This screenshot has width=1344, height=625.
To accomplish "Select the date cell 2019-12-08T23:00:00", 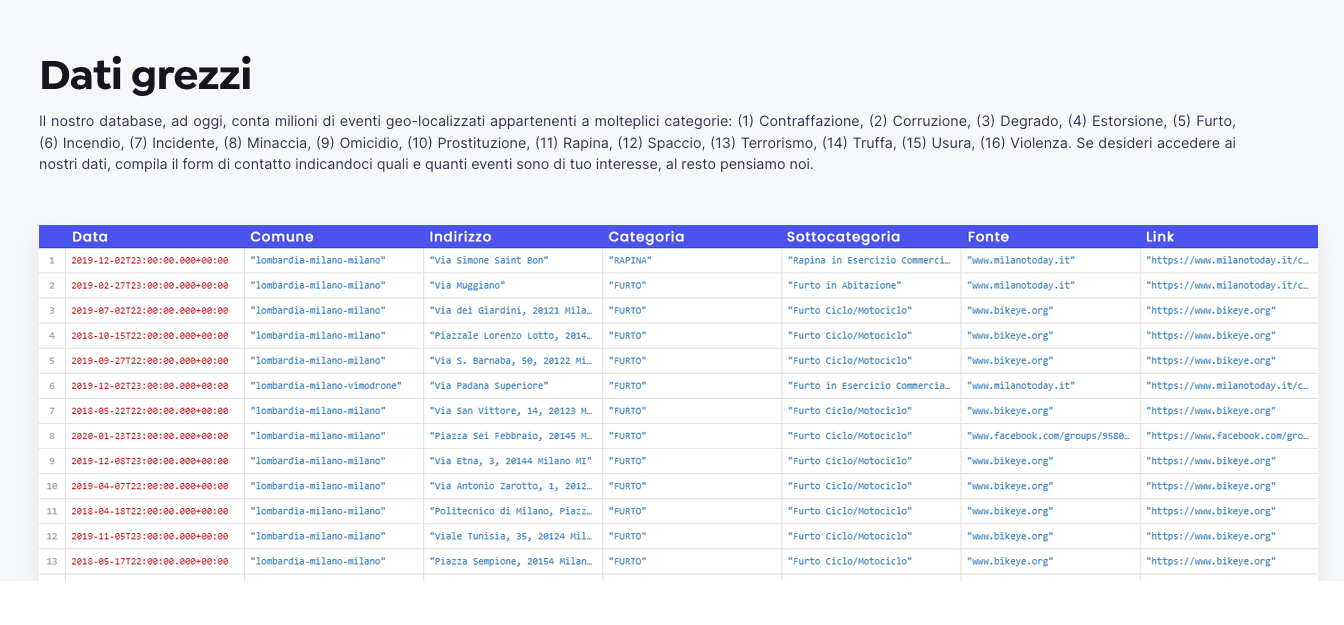I will point(155,461).
